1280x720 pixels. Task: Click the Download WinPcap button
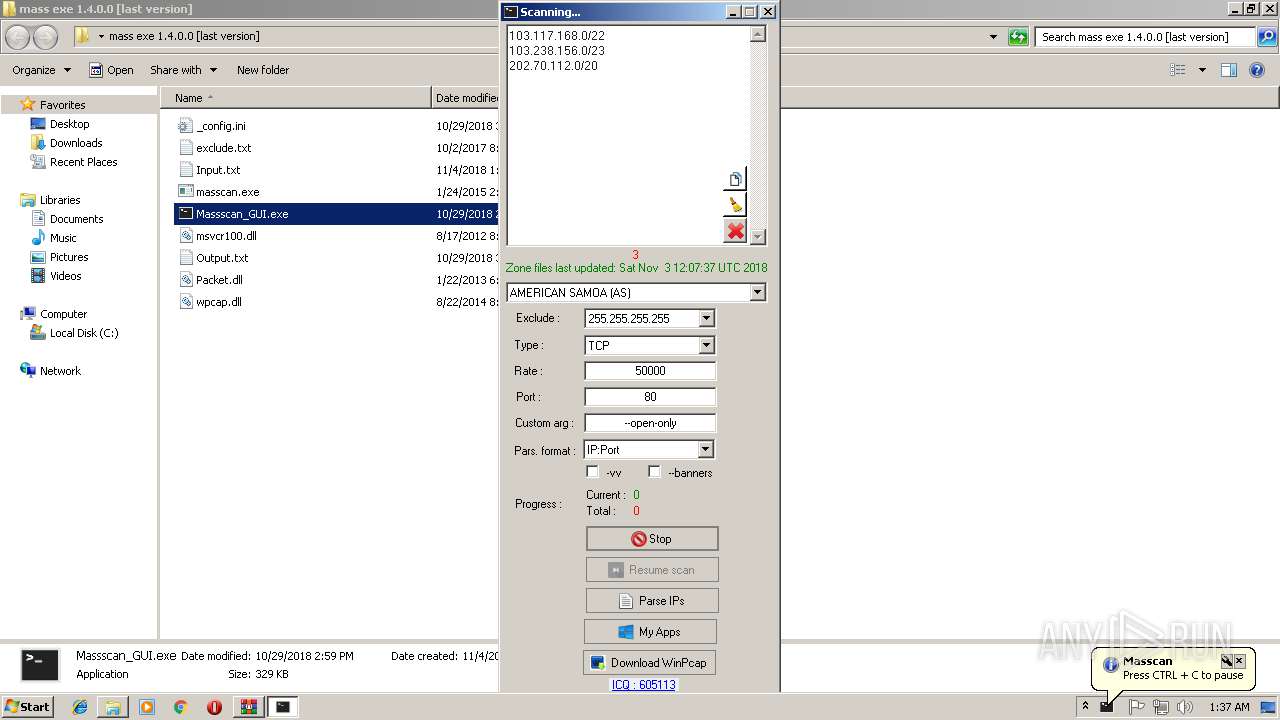point(649,663)
